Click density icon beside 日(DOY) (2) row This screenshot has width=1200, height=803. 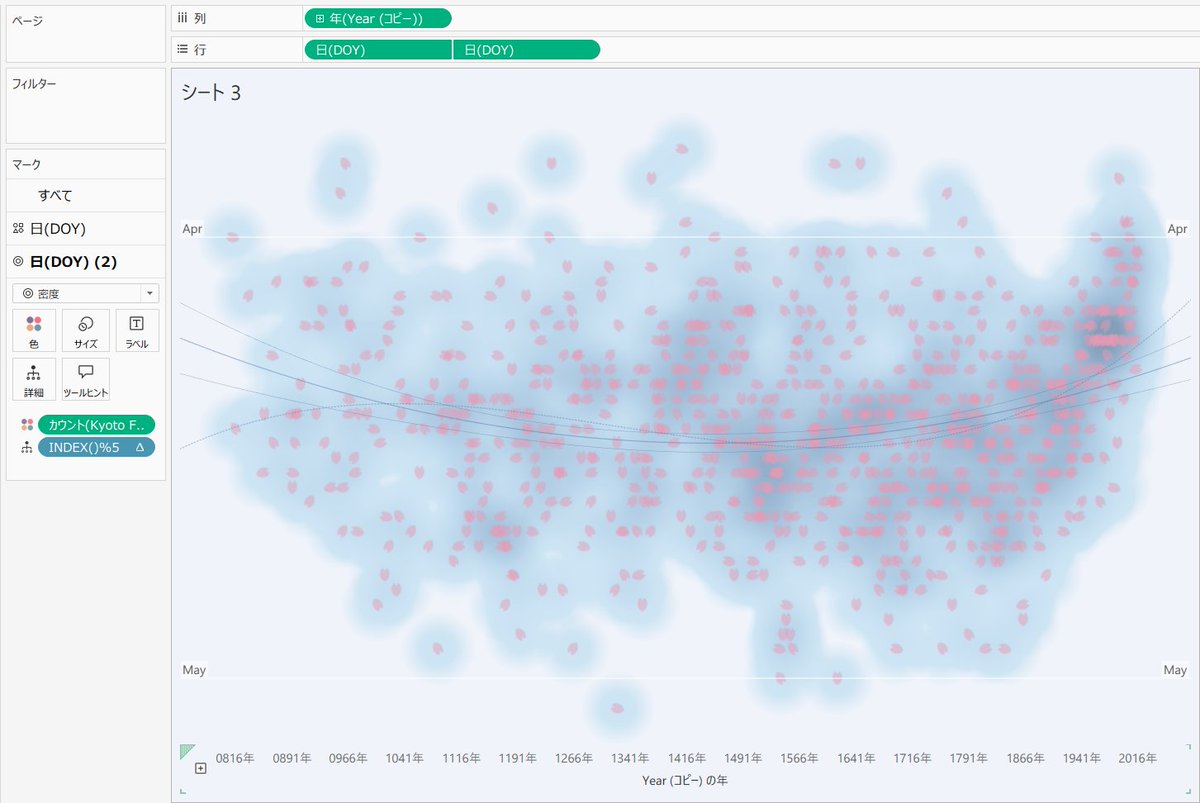[x=18, y=262]
